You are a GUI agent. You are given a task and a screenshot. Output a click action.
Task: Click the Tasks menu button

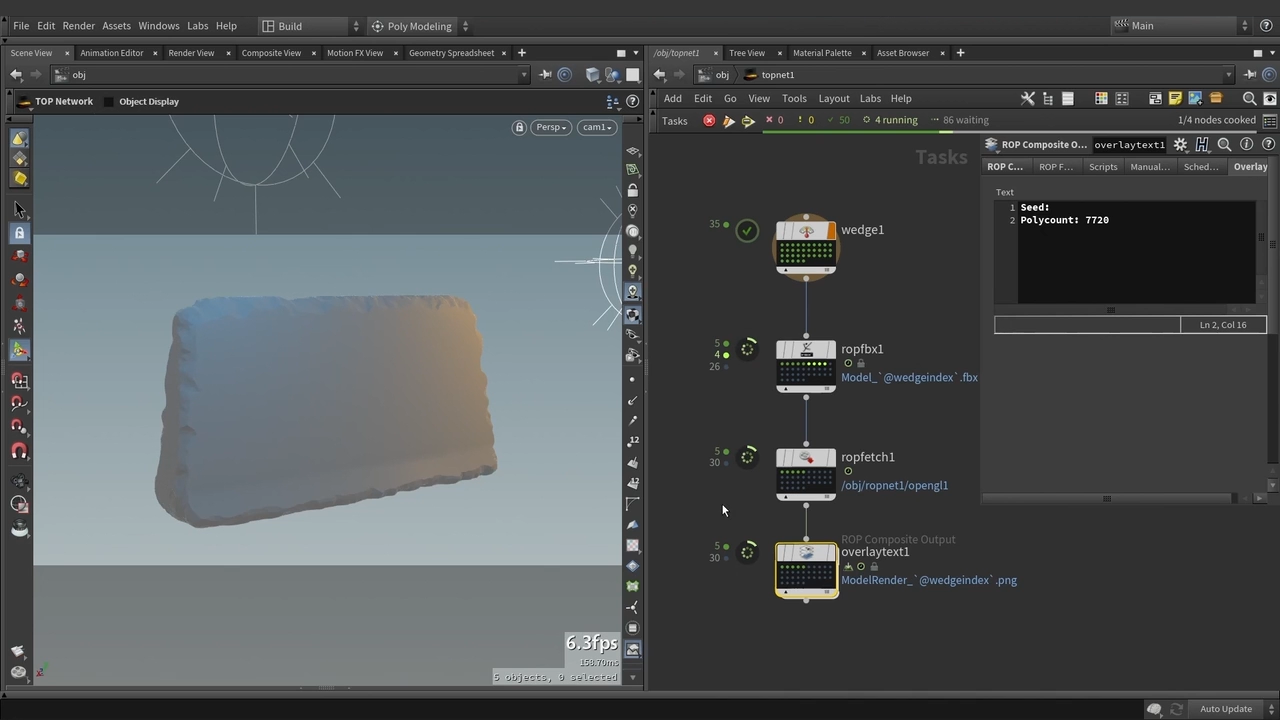675,121
